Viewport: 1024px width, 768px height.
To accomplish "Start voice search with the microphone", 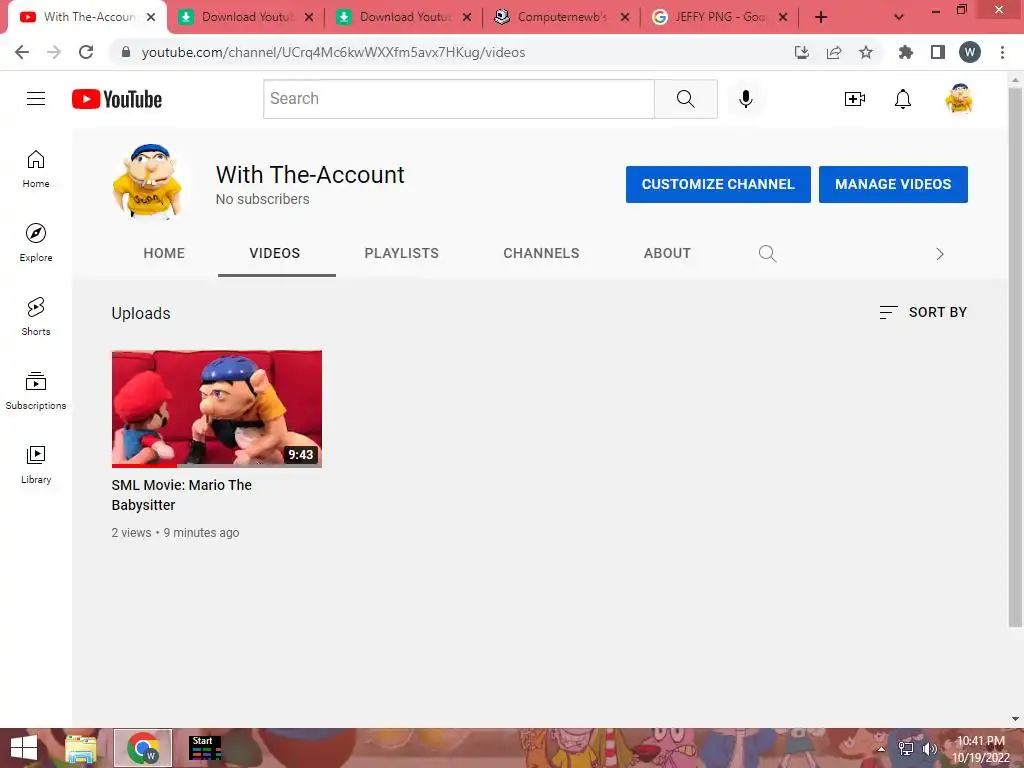I will pos(746,99).
